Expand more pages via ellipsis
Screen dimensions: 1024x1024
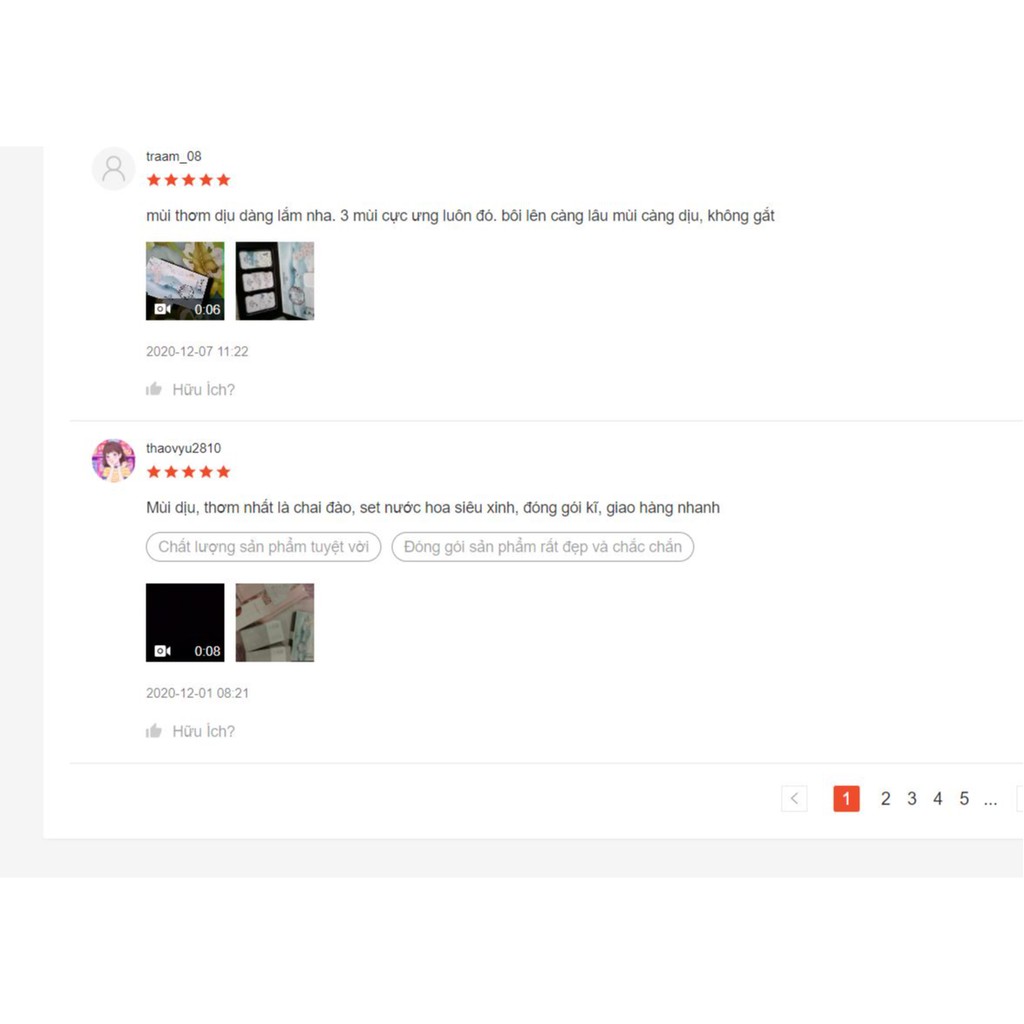tap(991, 799)
